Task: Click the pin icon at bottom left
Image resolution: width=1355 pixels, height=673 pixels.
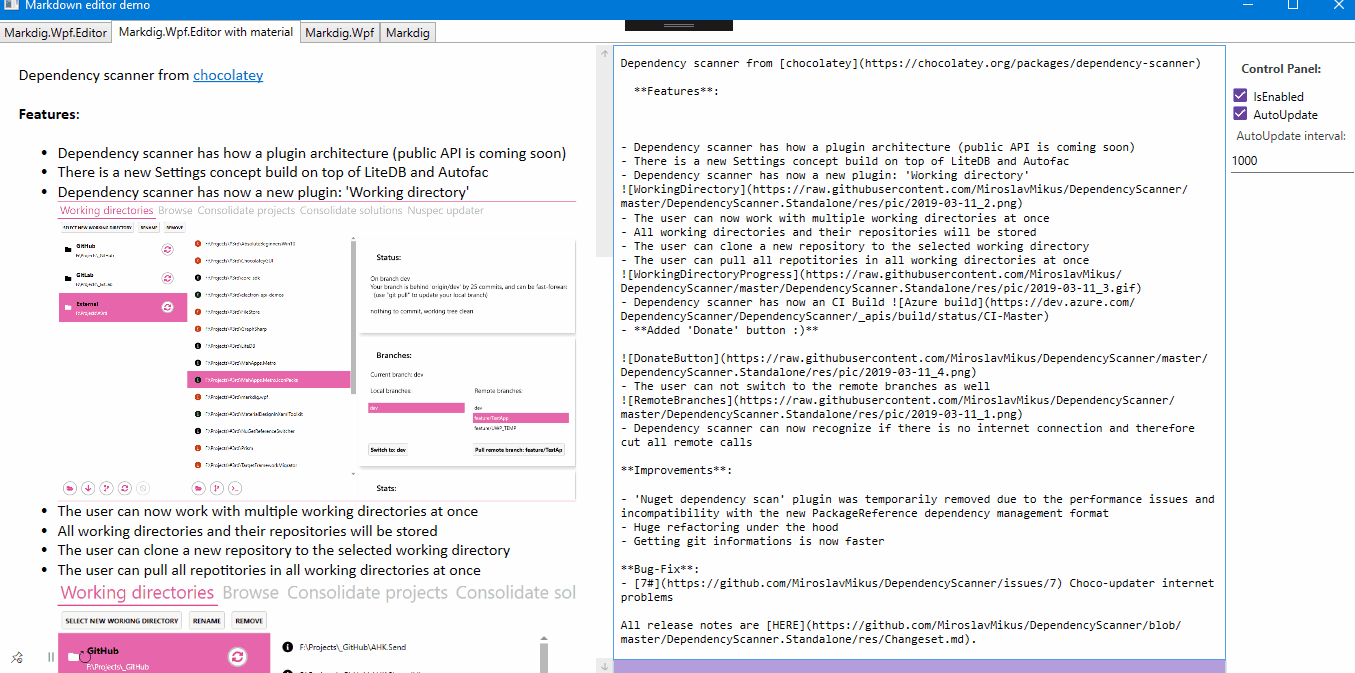Action: point(17,657)
